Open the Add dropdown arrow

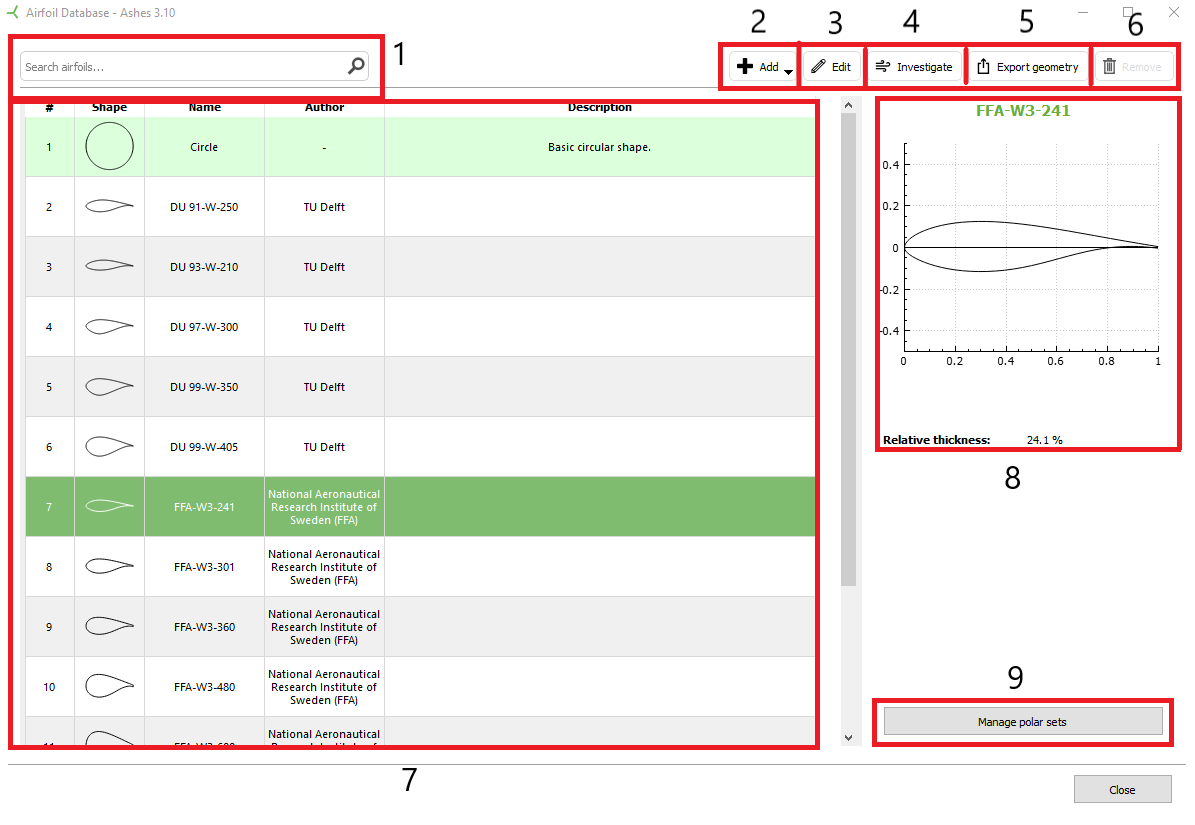pyautogui.click(x=788, y=70)
